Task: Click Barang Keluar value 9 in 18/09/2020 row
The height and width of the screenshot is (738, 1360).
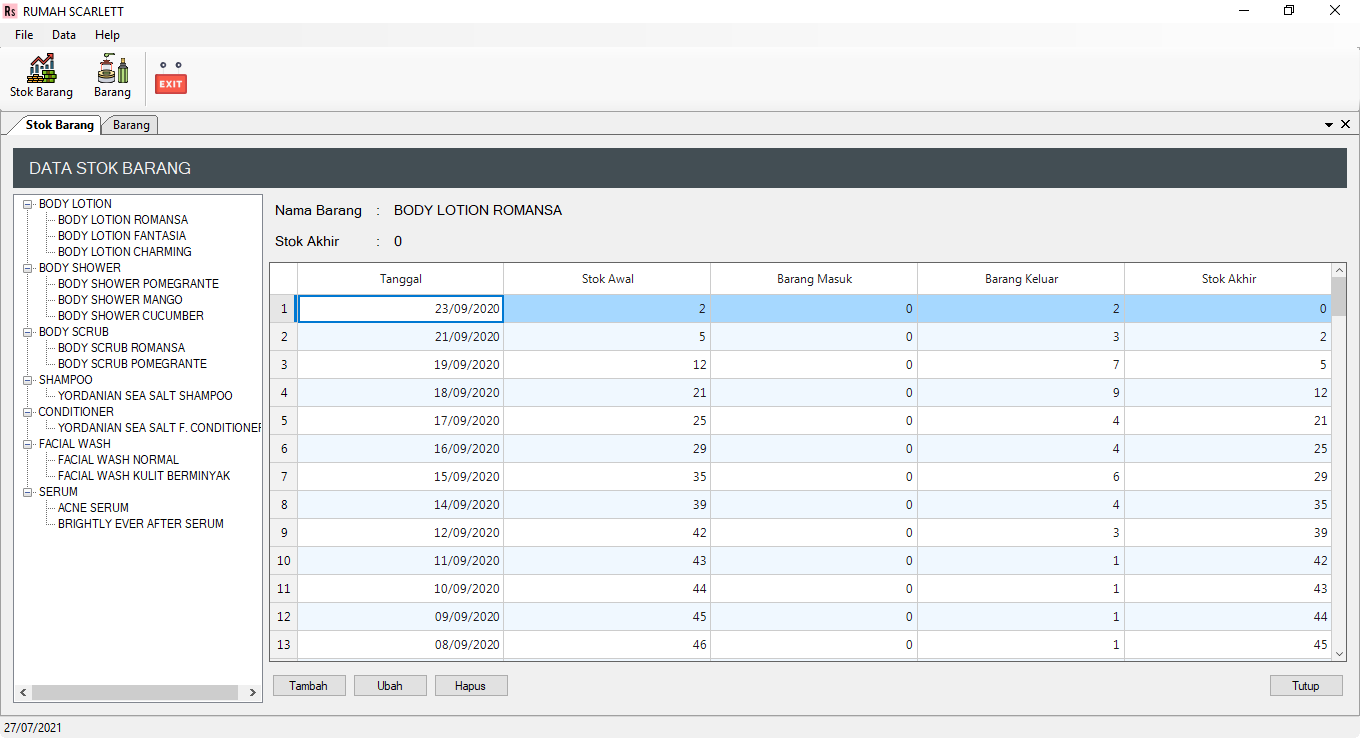Action: tap(1021, 393)
